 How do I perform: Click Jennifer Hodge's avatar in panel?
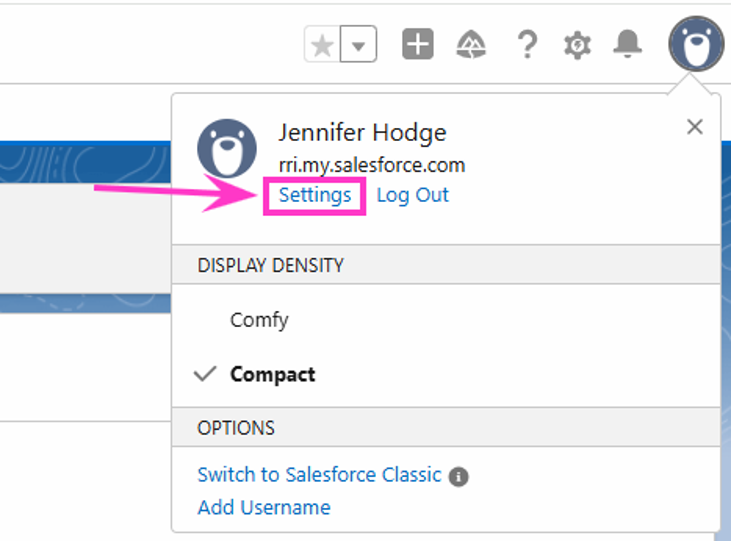click(227, 148)
